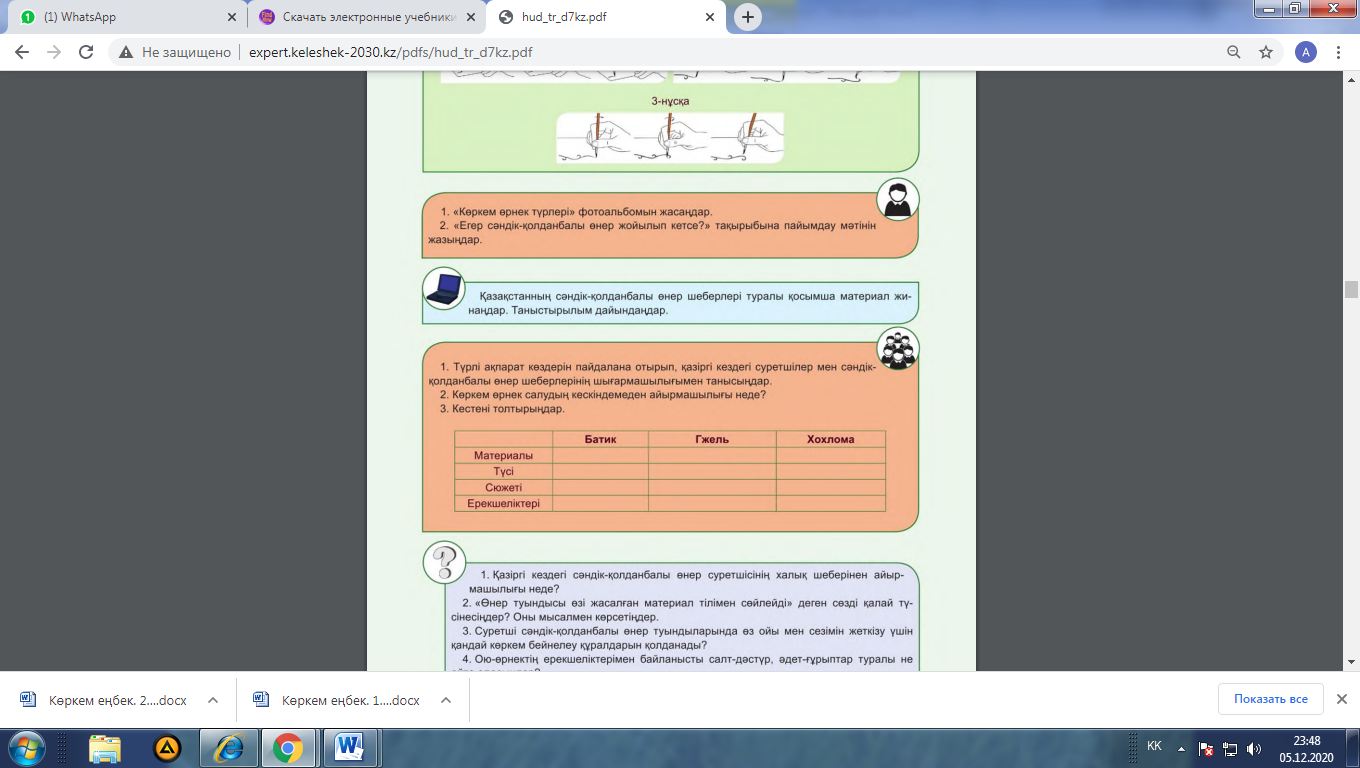Launch the AIMP player from taskbar
The image size is (1360, 768).
pos(167,748)
